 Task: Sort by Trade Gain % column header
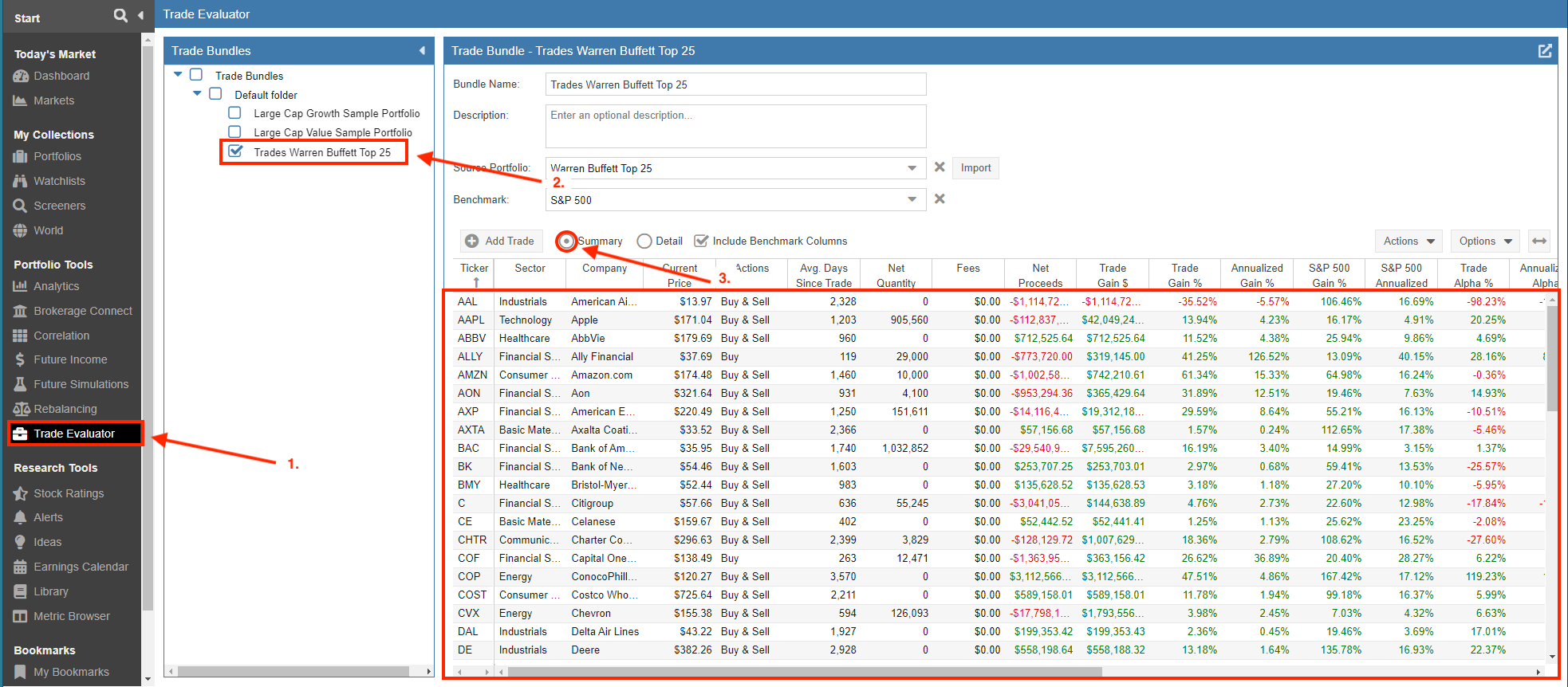coord(1184,274)
